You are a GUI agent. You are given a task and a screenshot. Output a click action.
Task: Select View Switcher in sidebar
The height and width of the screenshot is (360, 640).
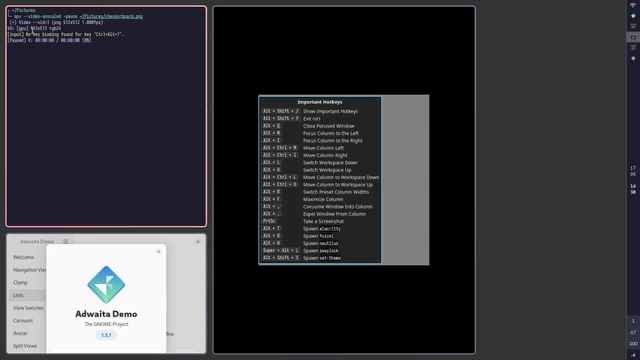pos(27,308)
